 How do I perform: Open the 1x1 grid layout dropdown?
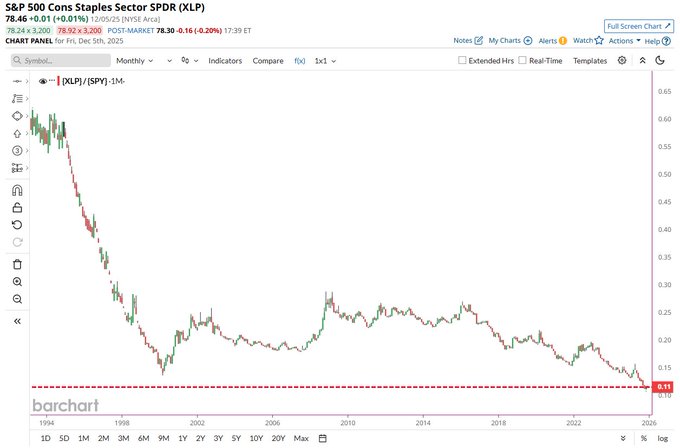[325, 61]
